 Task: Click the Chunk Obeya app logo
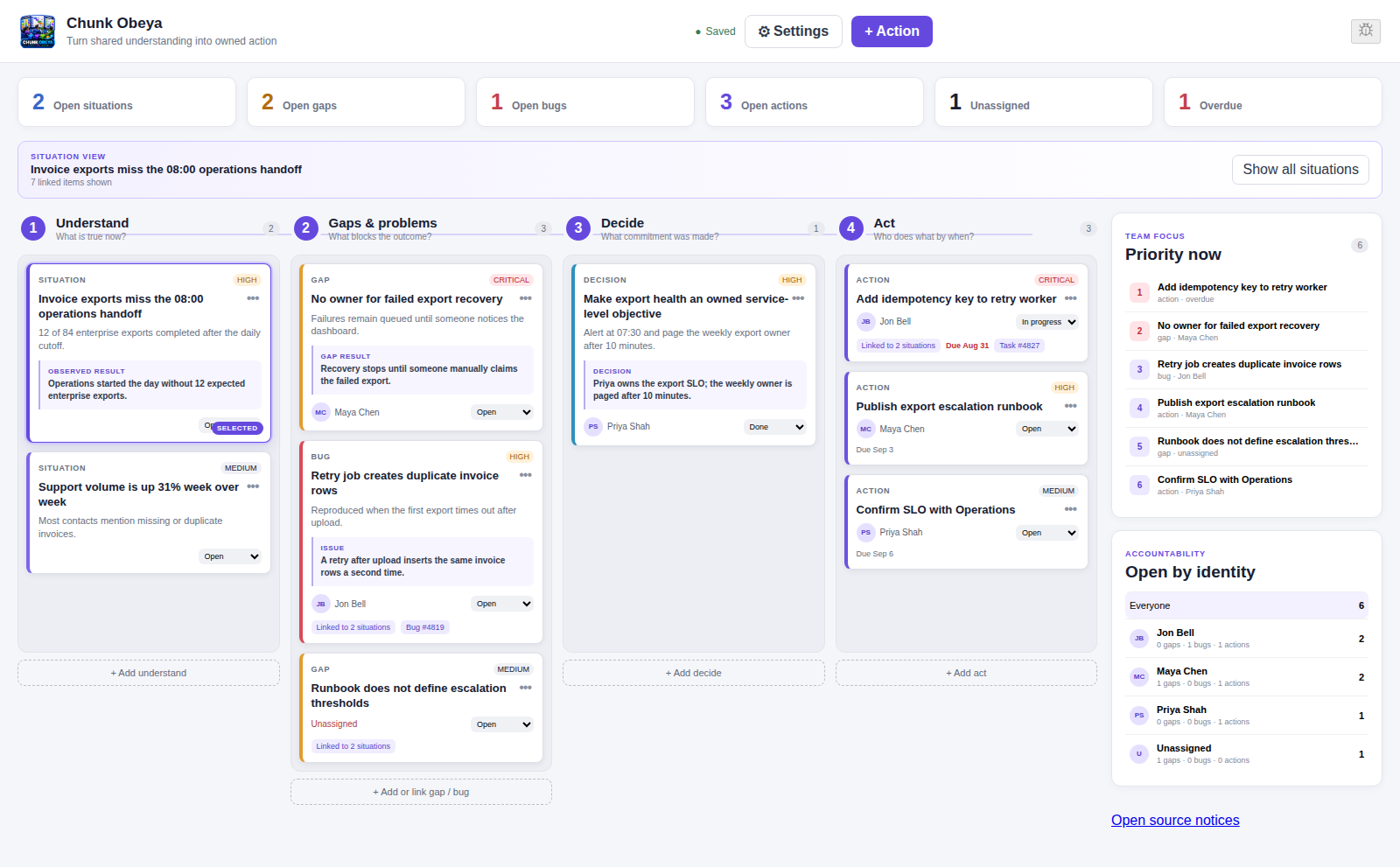pyautogui.click(x=38, y=31)
